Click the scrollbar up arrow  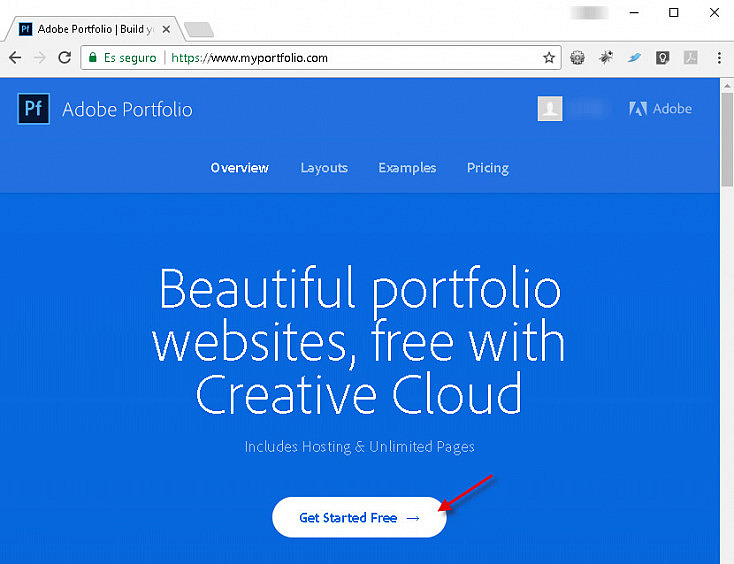[x=727, y=86]
